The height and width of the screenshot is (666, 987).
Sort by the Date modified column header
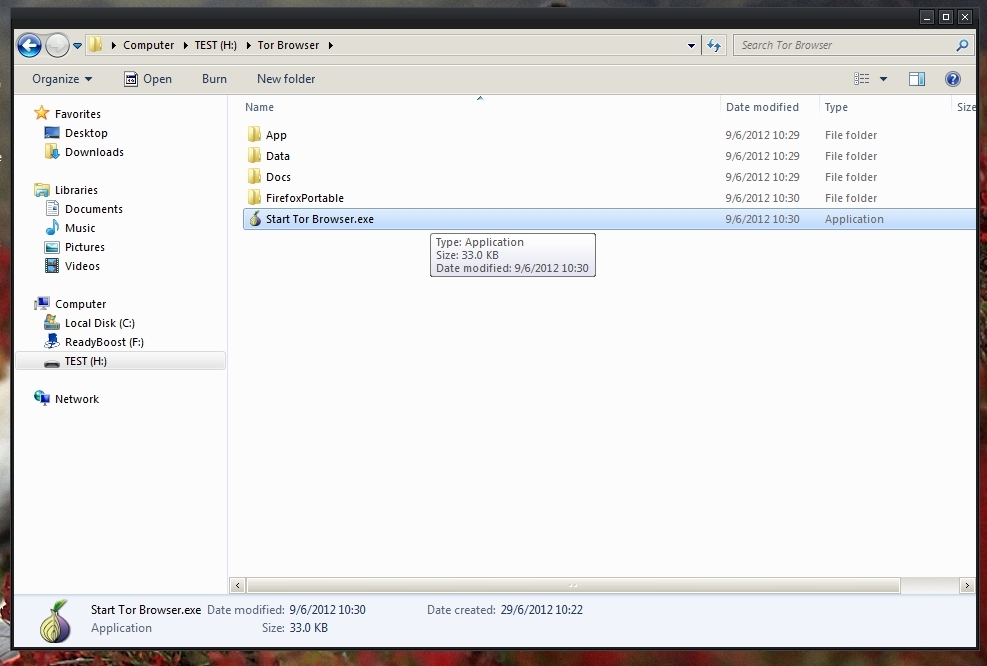(x=762, y=107)
